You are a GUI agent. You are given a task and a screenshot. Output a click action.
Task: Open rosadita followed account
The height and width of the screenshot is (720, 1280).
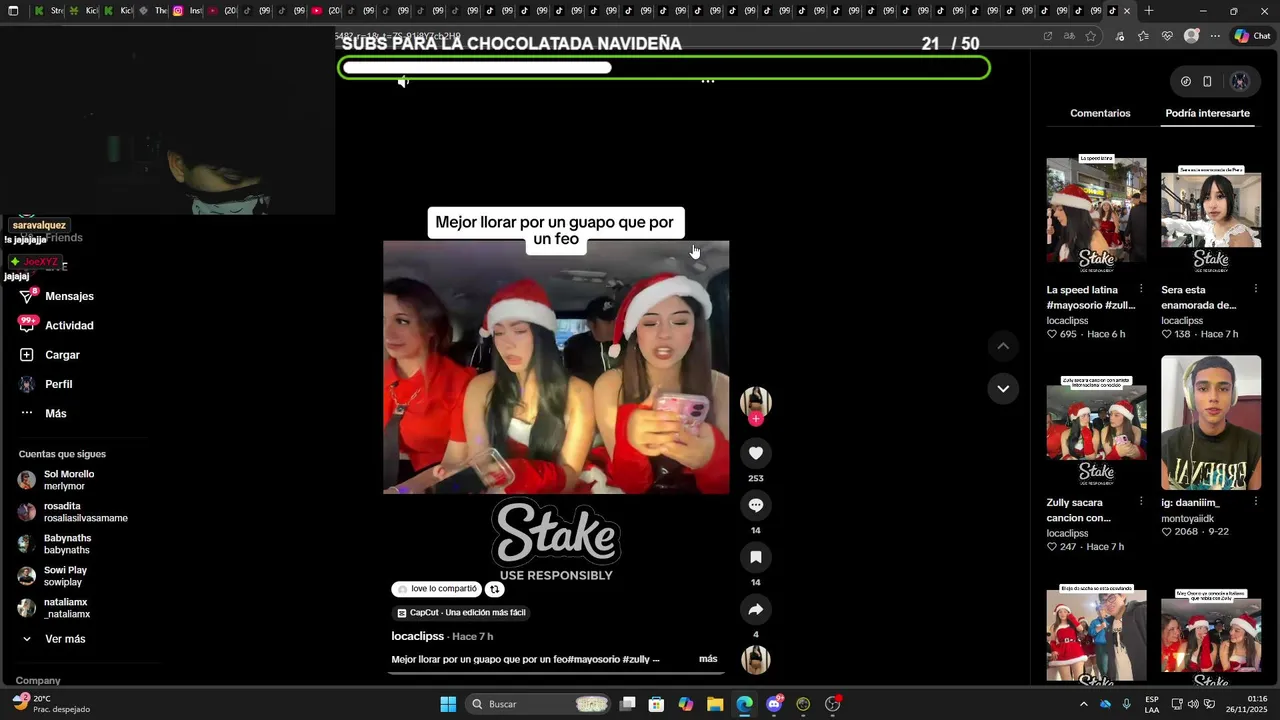[x=72, y=512]
